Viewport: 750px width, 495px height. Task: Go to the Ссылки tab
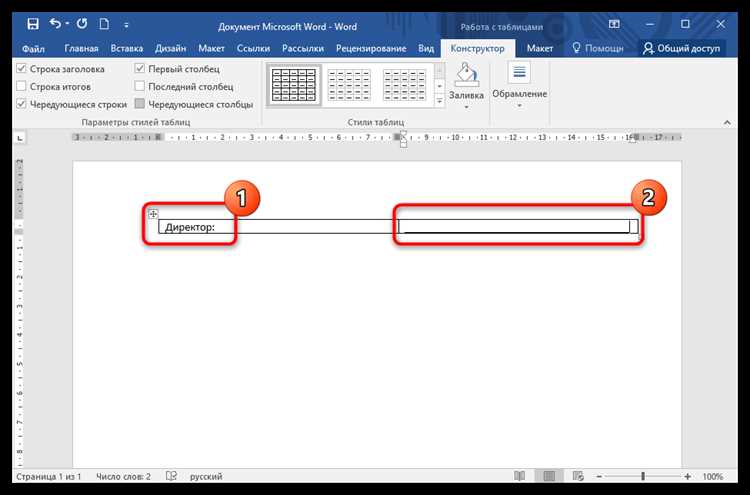pyautogui.click(x=254, y=49)
